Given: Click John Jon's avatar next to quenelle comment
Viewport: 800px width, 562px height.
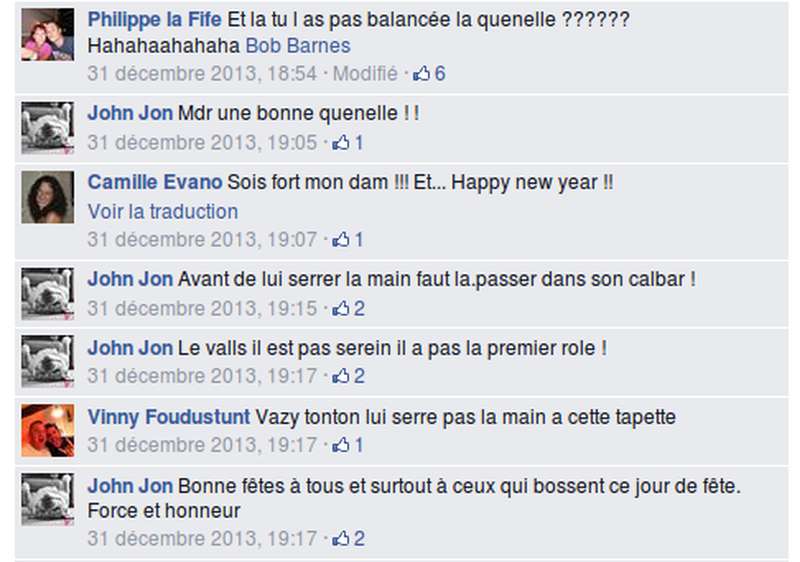Looking at the screenshot, I should [x=47, y=128].
